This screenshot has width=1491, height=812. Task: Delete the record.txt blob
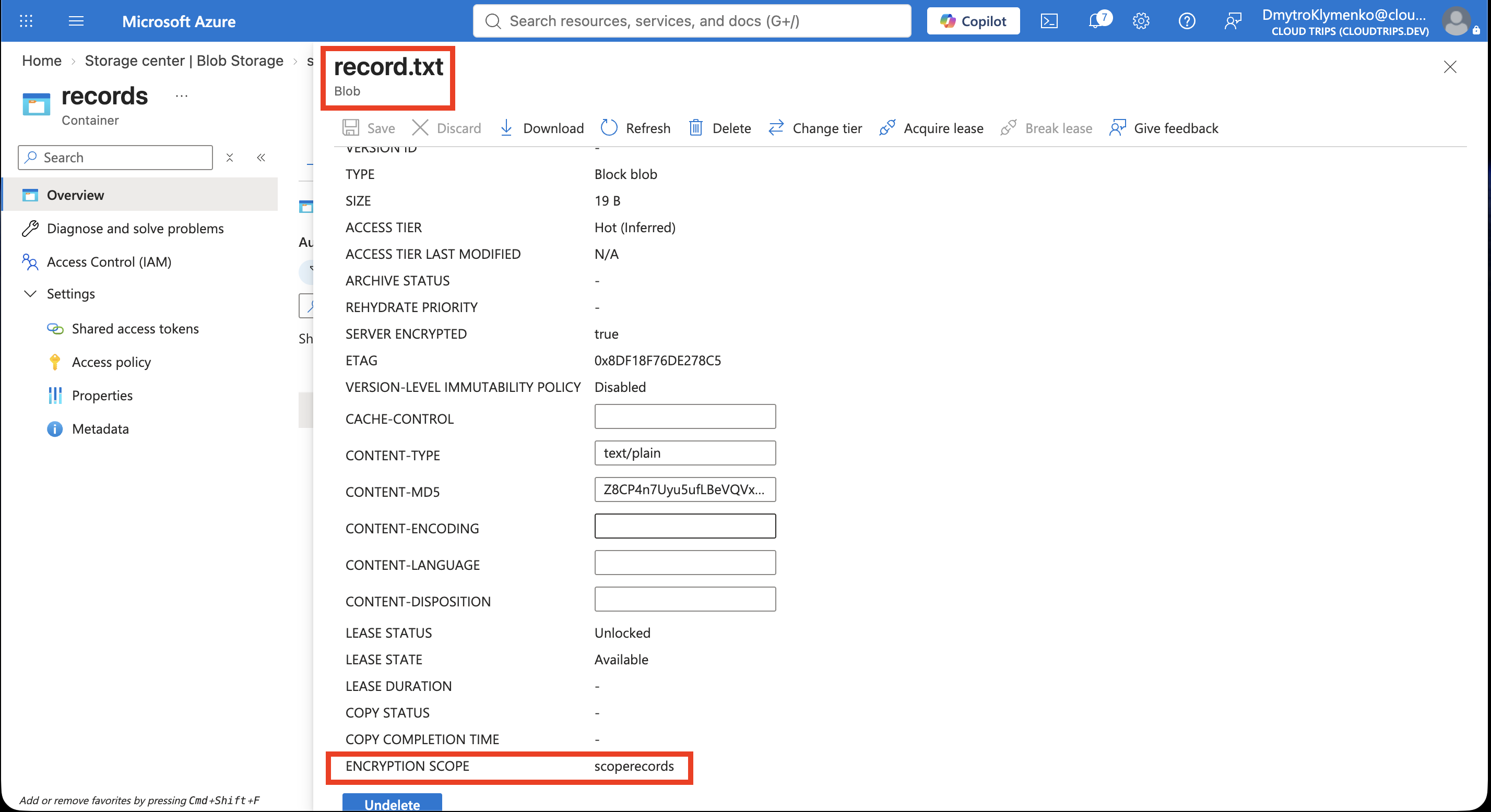(719, 128)
